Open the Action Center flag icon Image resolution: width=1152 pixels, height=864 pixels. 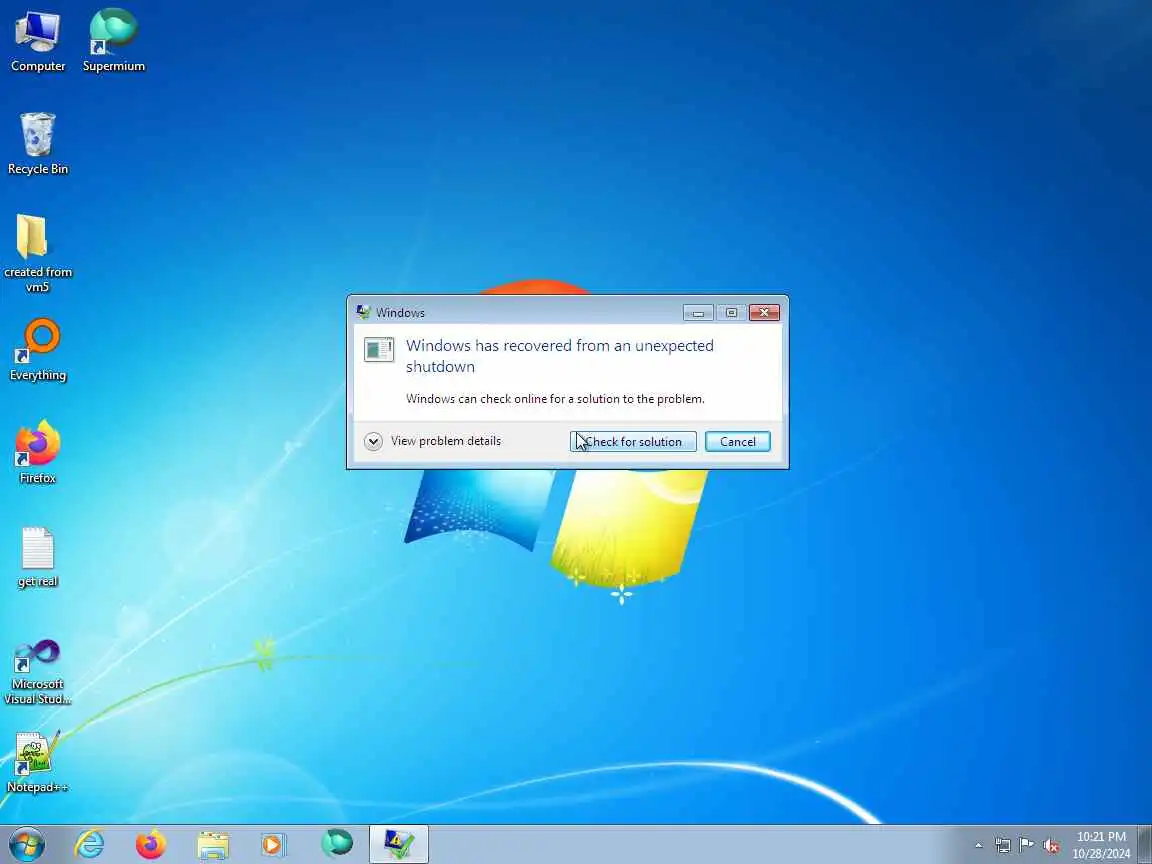(x=1027, y=845)
